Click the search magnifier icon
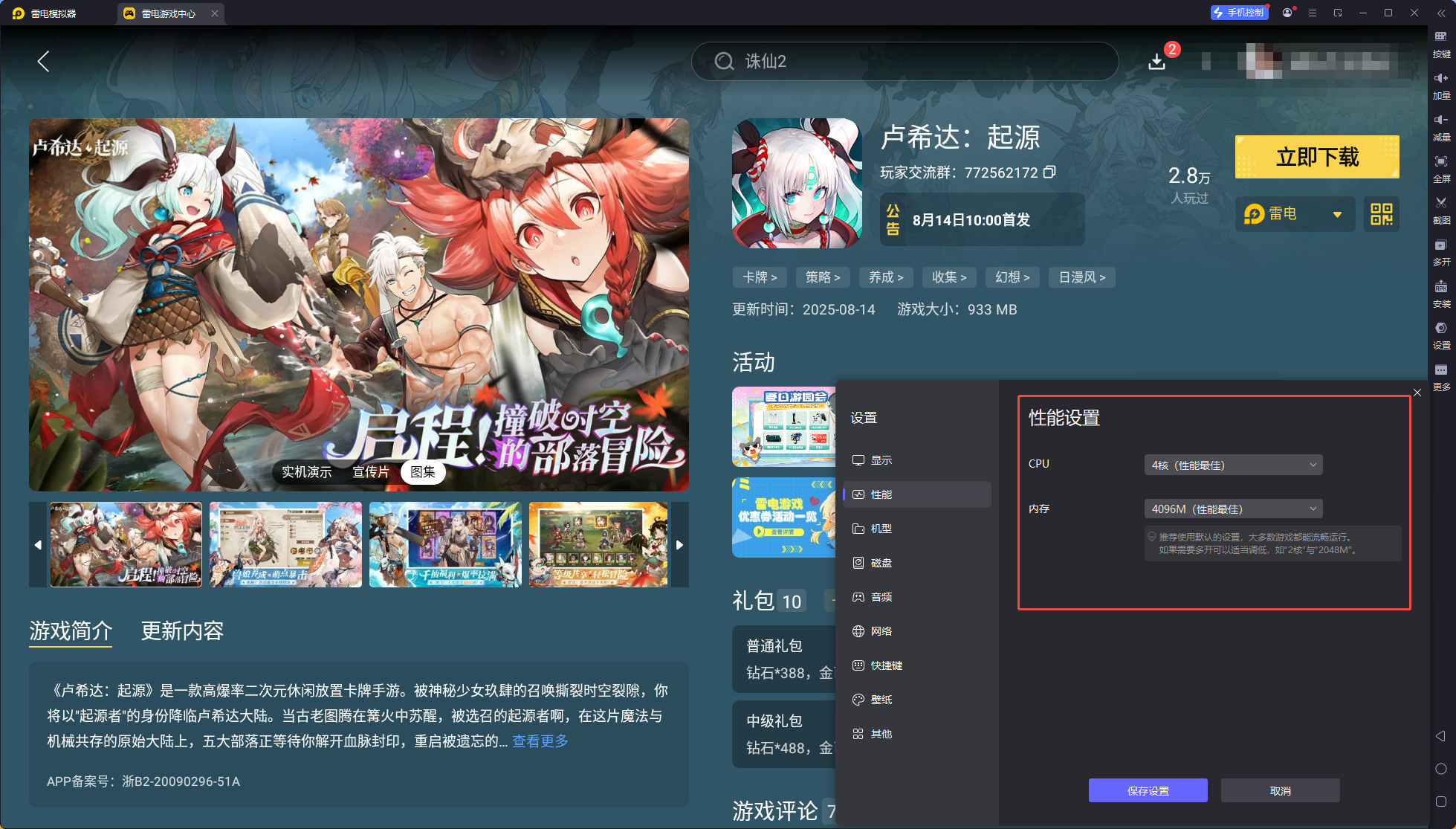Image resolution: width=1456 pixels, height=829 pixels. coord(724,61)
